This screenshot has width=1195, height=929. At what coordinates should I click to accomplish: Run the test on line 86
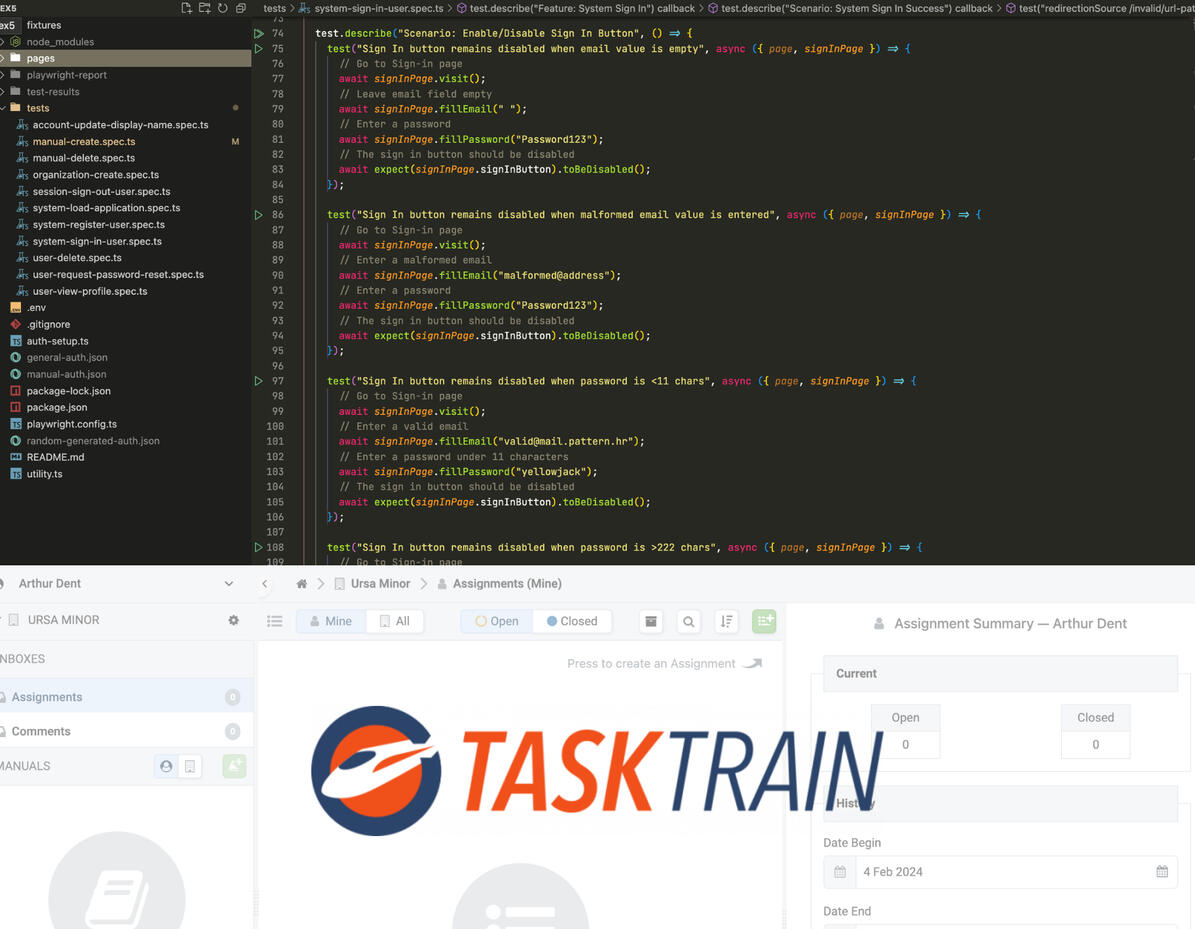coord(258,215)
